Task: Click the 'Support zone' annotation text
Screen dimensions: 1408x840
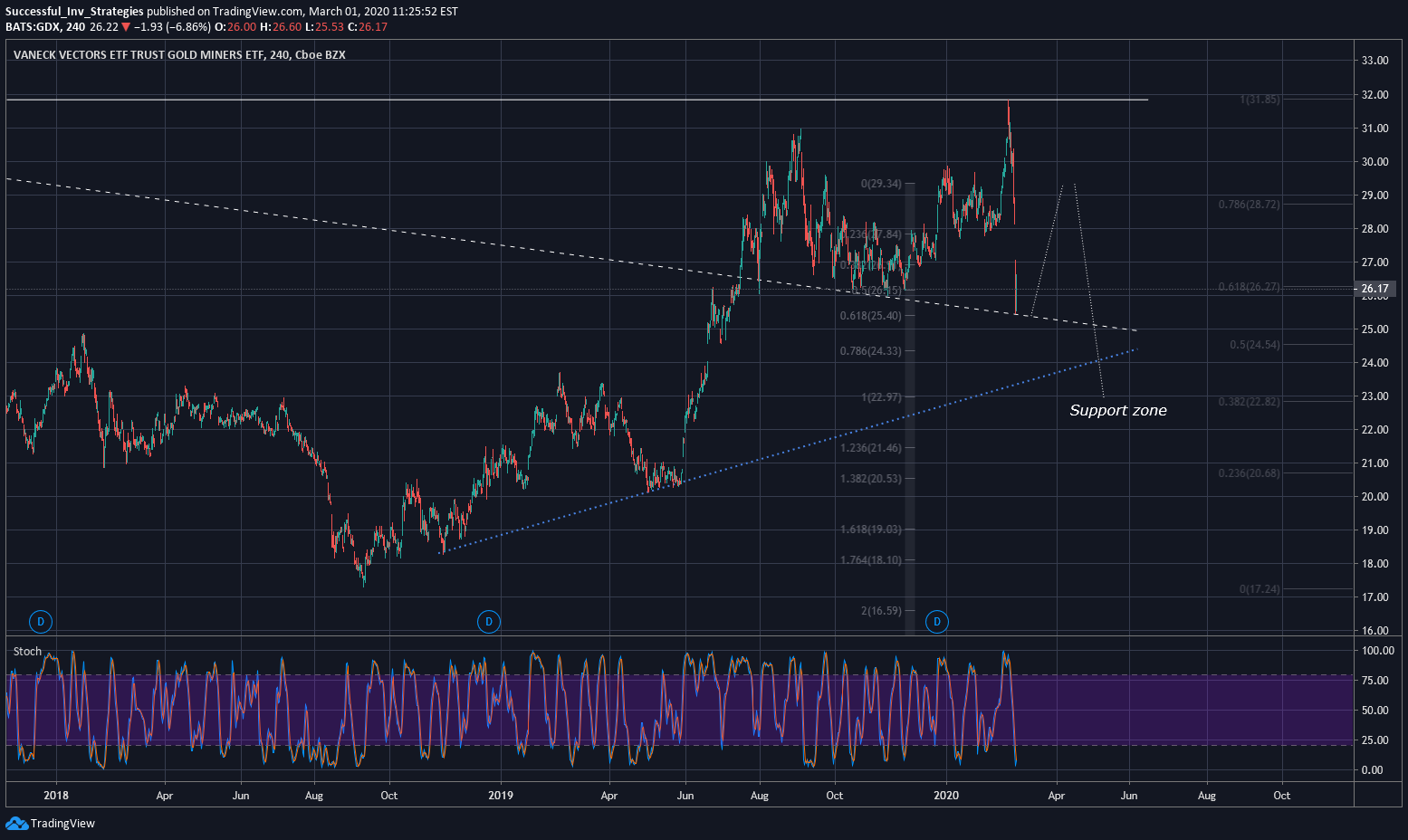Action: click(x=1118, y=410)
